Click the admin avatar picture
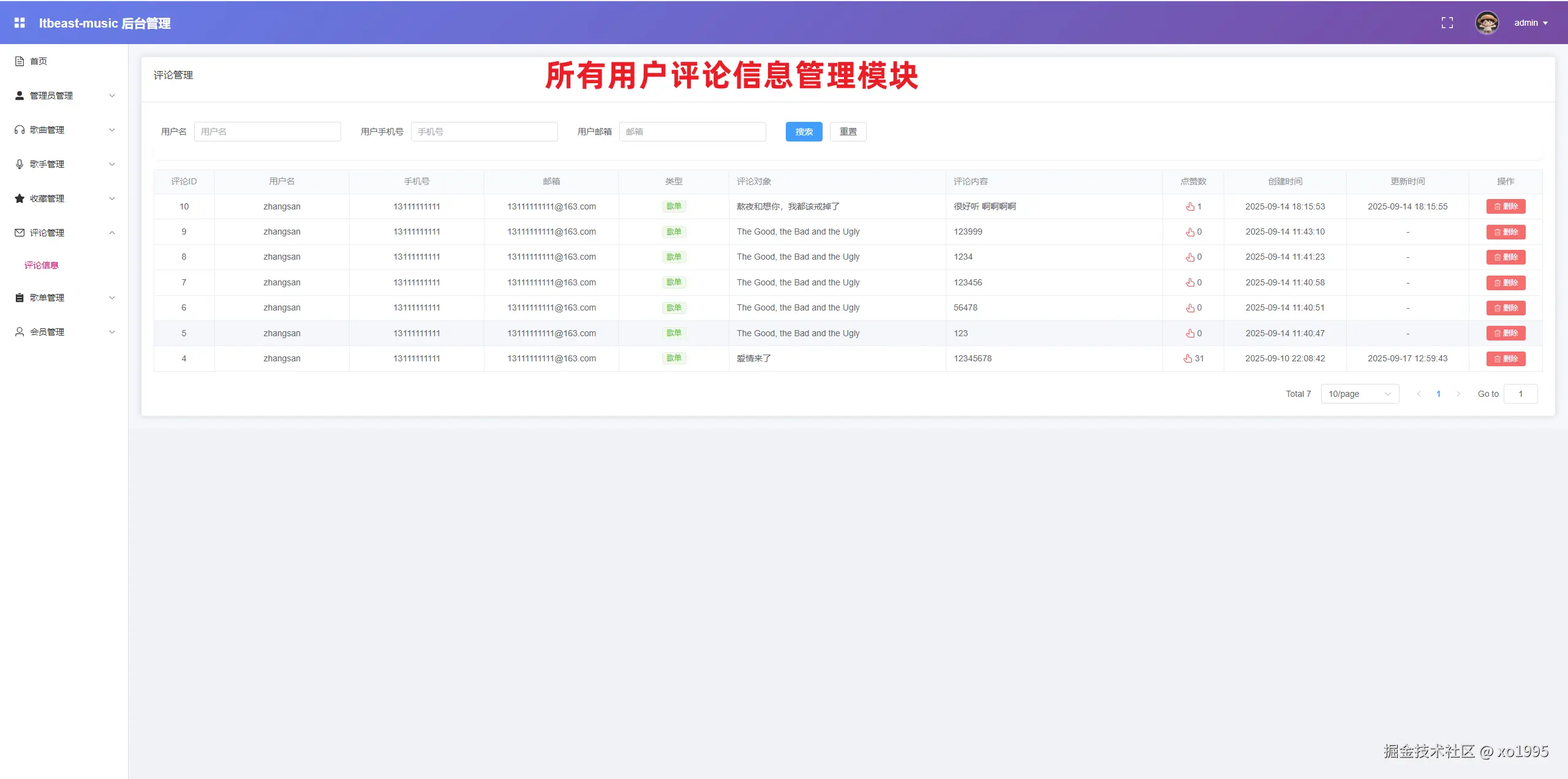 click(1487, 23)
